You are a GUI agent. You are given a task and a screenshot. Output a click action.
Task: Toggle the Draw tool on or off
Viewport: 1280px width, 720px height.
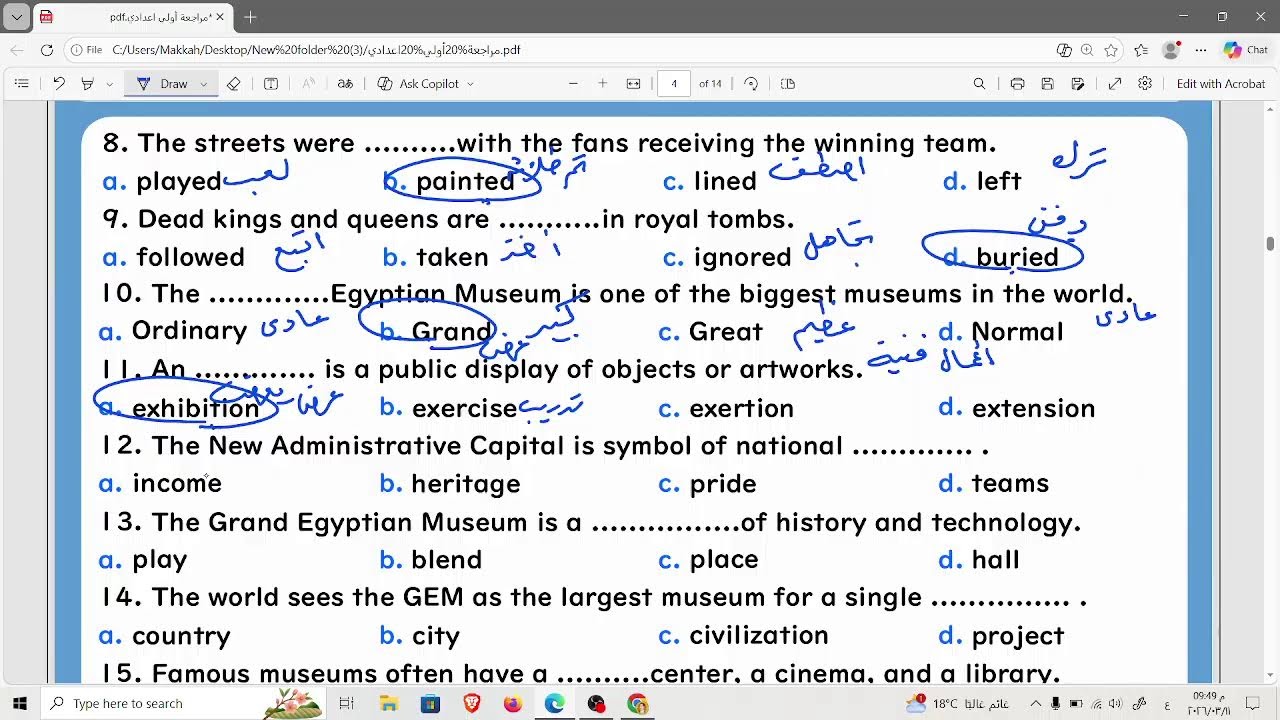point(162,84)
